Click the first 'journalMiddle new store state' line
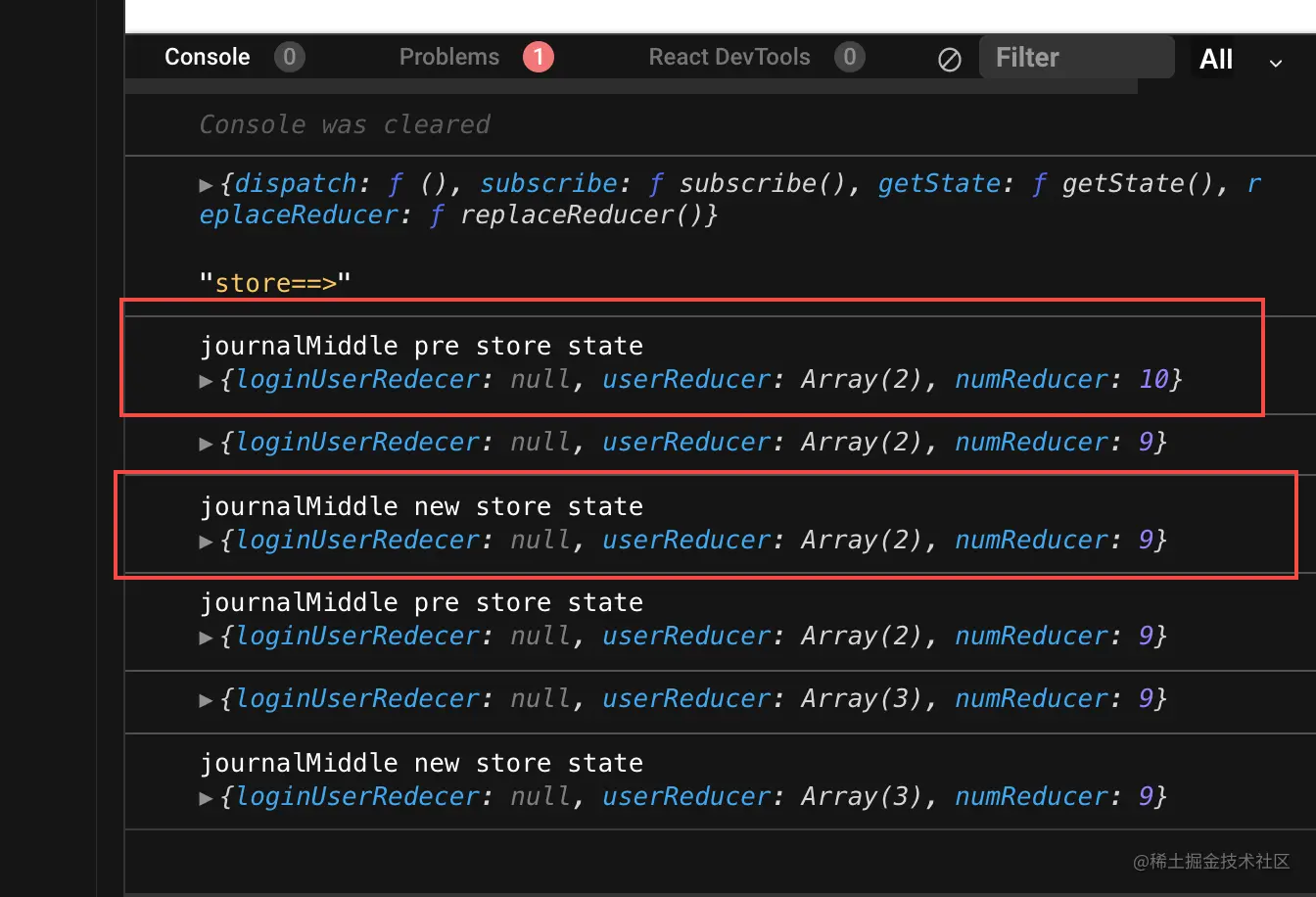 (x=421, y=506)
